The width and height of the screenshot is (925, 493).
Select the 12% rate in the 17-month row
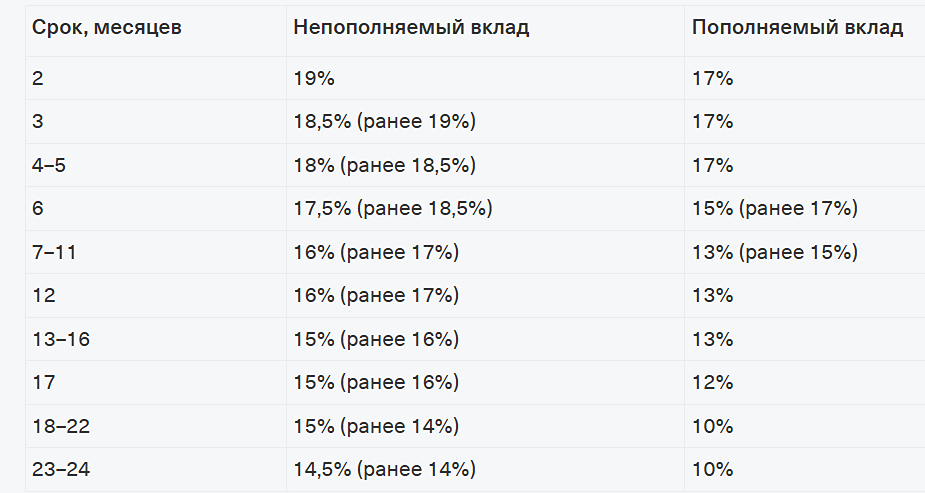[712, 382]
